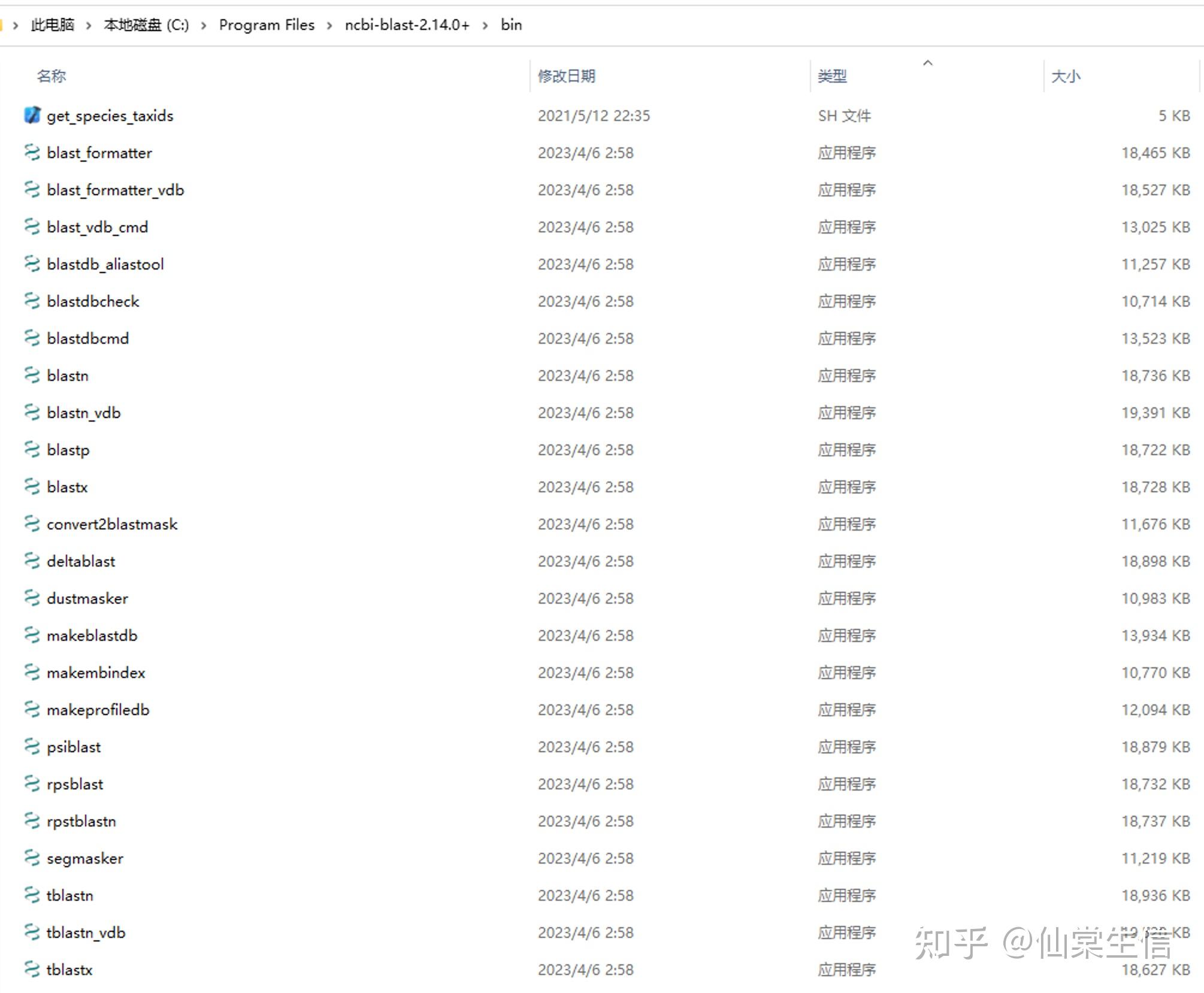Select the convert2blastmask file name
Screen dimensions: 1204x993
point(112,524)
